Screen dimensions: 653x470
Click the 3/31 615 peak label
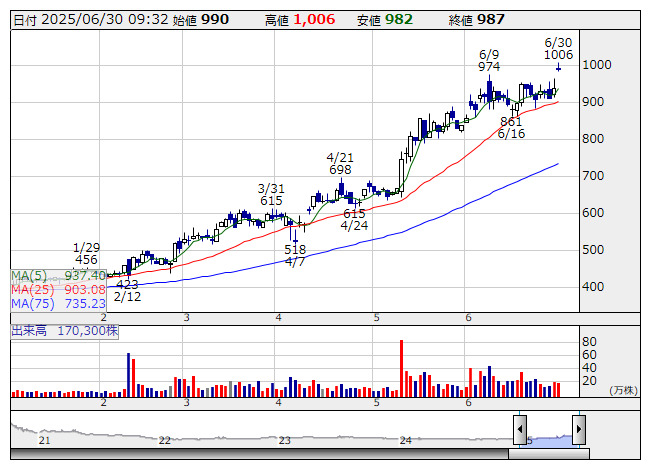pos(271,194)
